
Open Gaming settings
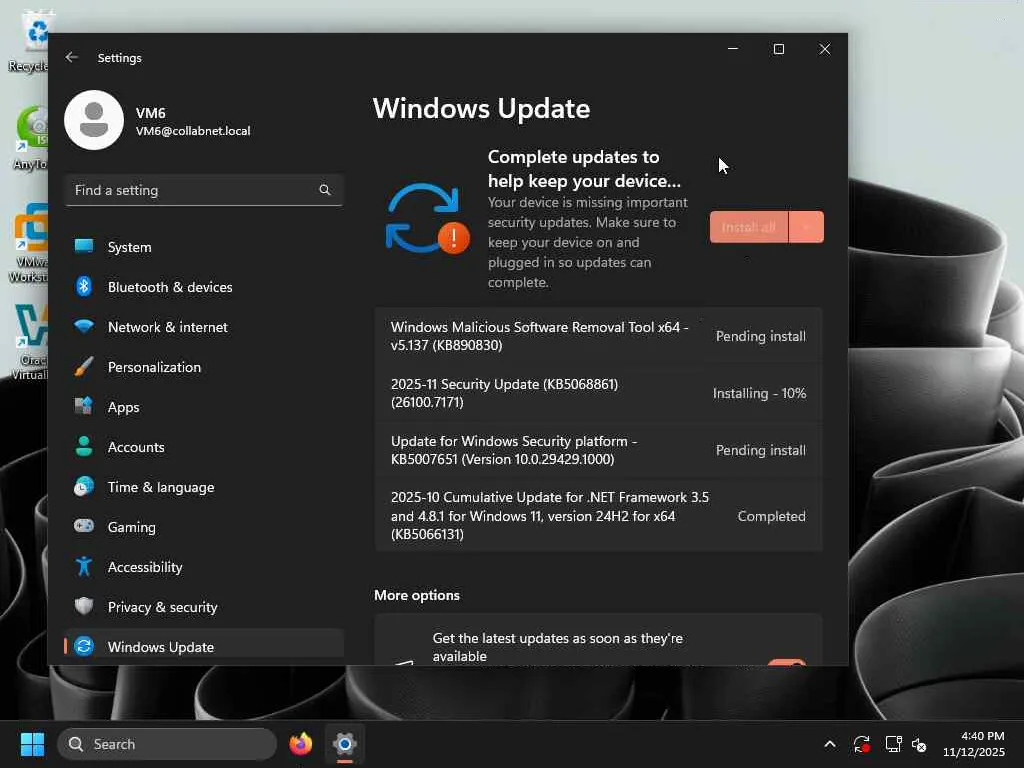coord(204,527)
